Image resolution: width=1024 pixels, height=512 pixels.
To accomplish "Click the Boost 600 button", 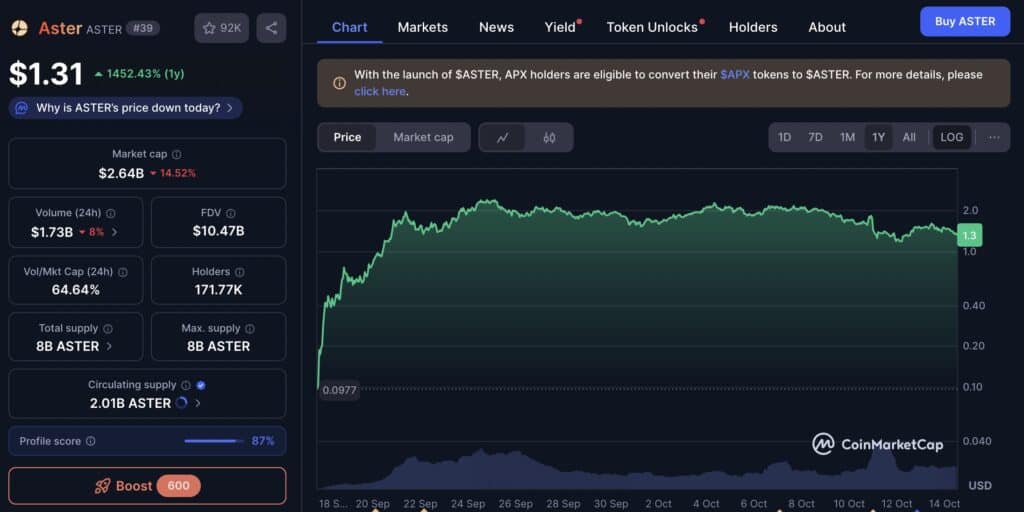I will pyautogui.click(x=148, y=486).
